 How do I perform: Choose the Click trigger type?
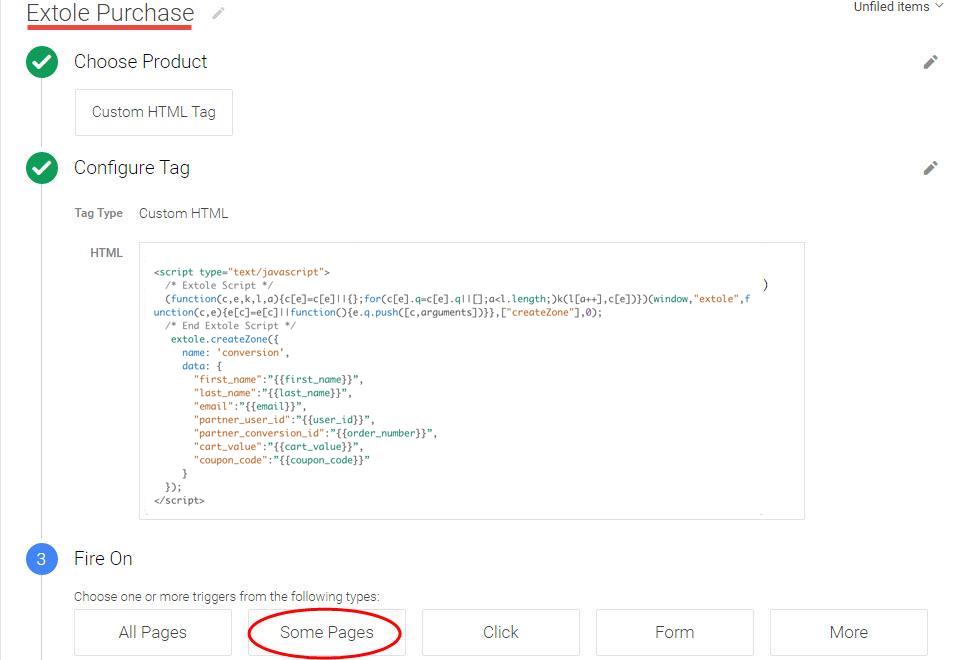(501, 632)
